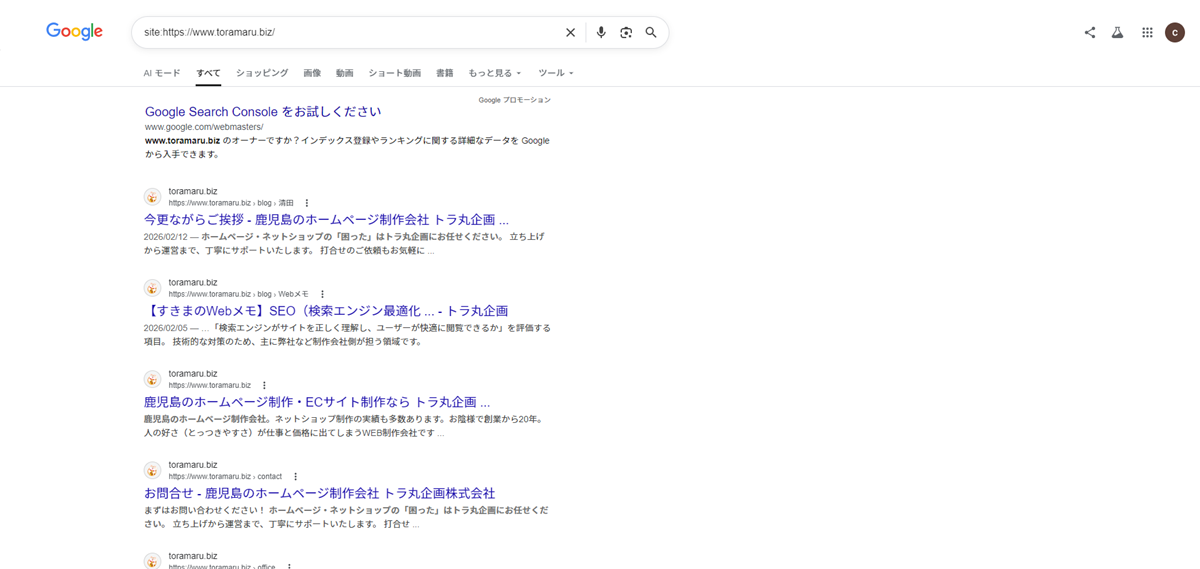
Task: Open the Google apps grid icon
Action: tap(1147, 32)
